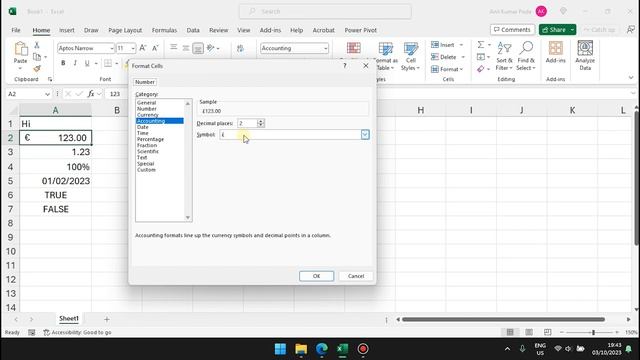The height and width of the screenshot is (360, 640).
Task: Open File Explorer from the taskbar
Action: [x=301, y=349]
